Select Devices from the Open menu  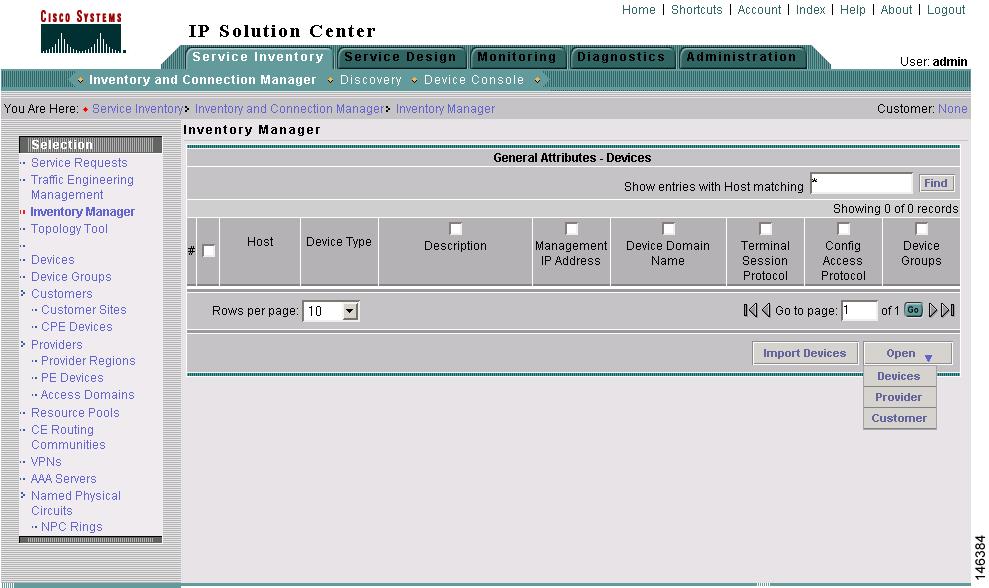pos(899,376)
